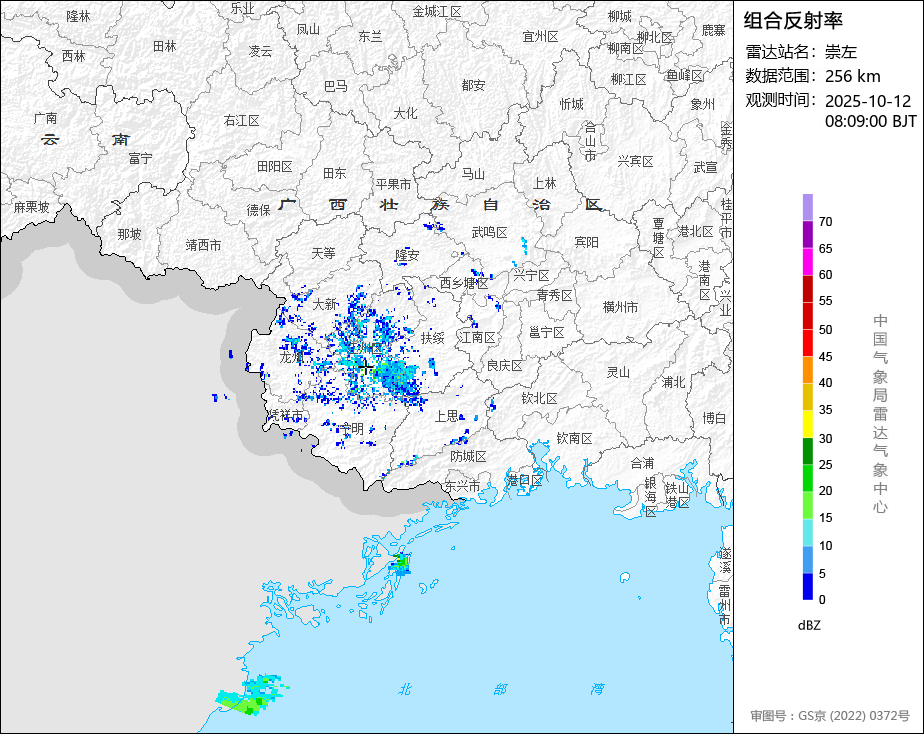
Task: Select the 云南 province label
Action: pos(86,139)
